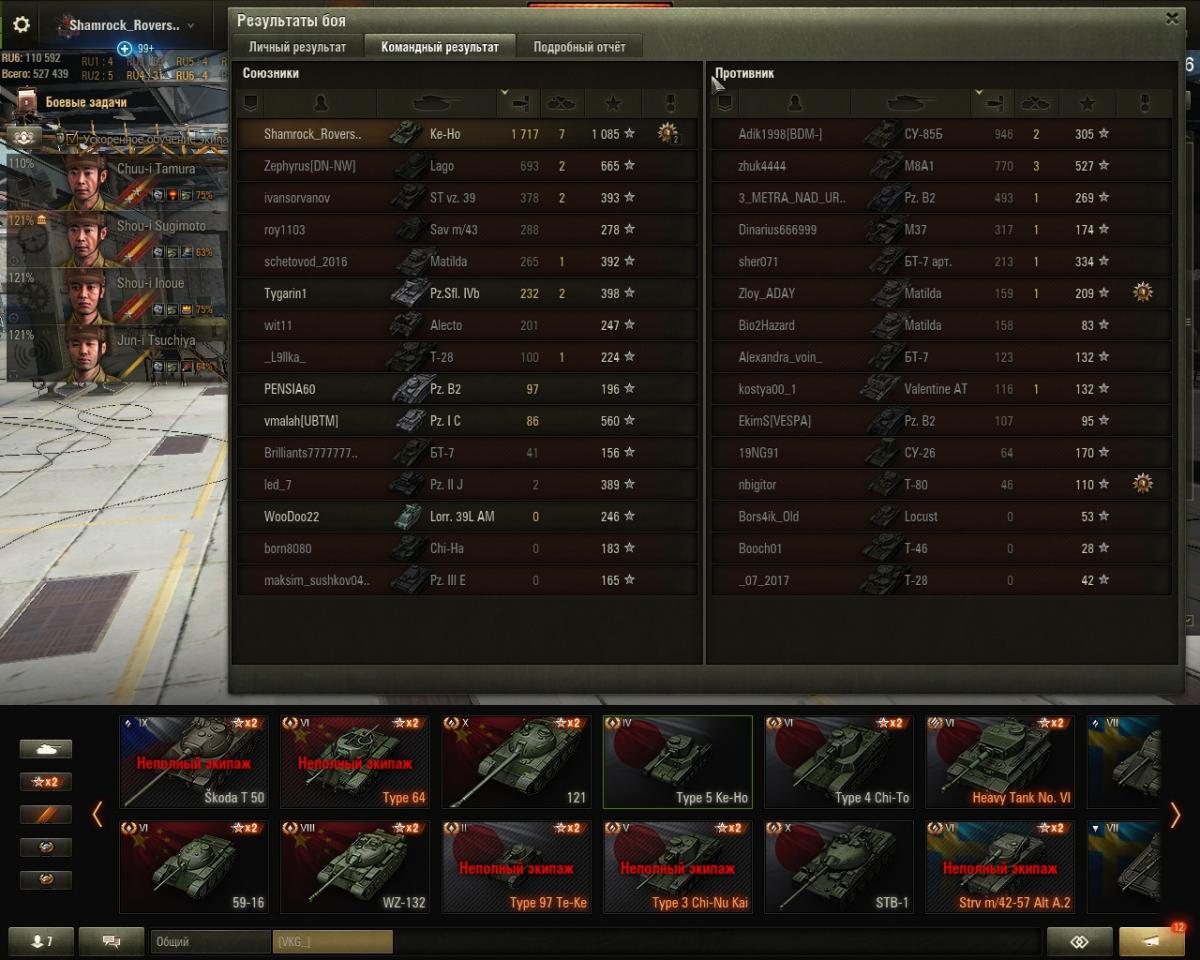1200x960 pixels.
Task: Select the Type 4 Chi-To tank
Action: click(x=839, y=762)
